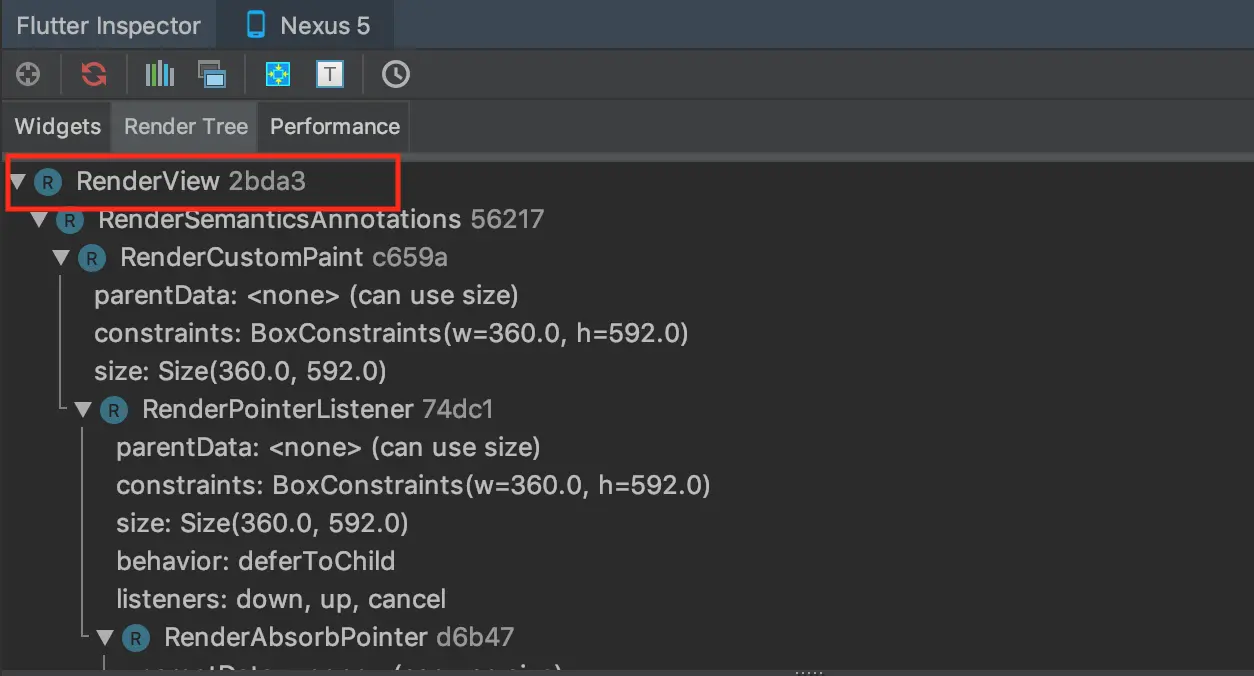The height and width of the screenshot is (676, 1254).
Task: Enable Slow Animations with the clock icon
Action: pyautogui.click(x=395, y=74)
